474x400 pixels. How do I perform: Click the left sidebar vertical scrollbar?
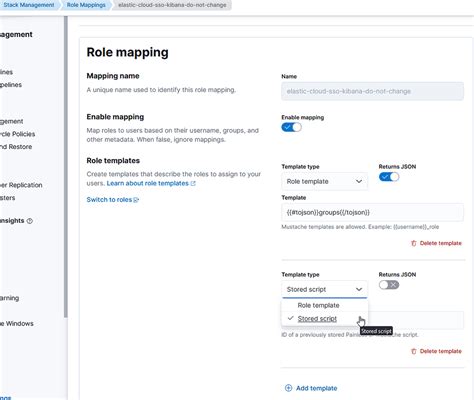[66, 167]
